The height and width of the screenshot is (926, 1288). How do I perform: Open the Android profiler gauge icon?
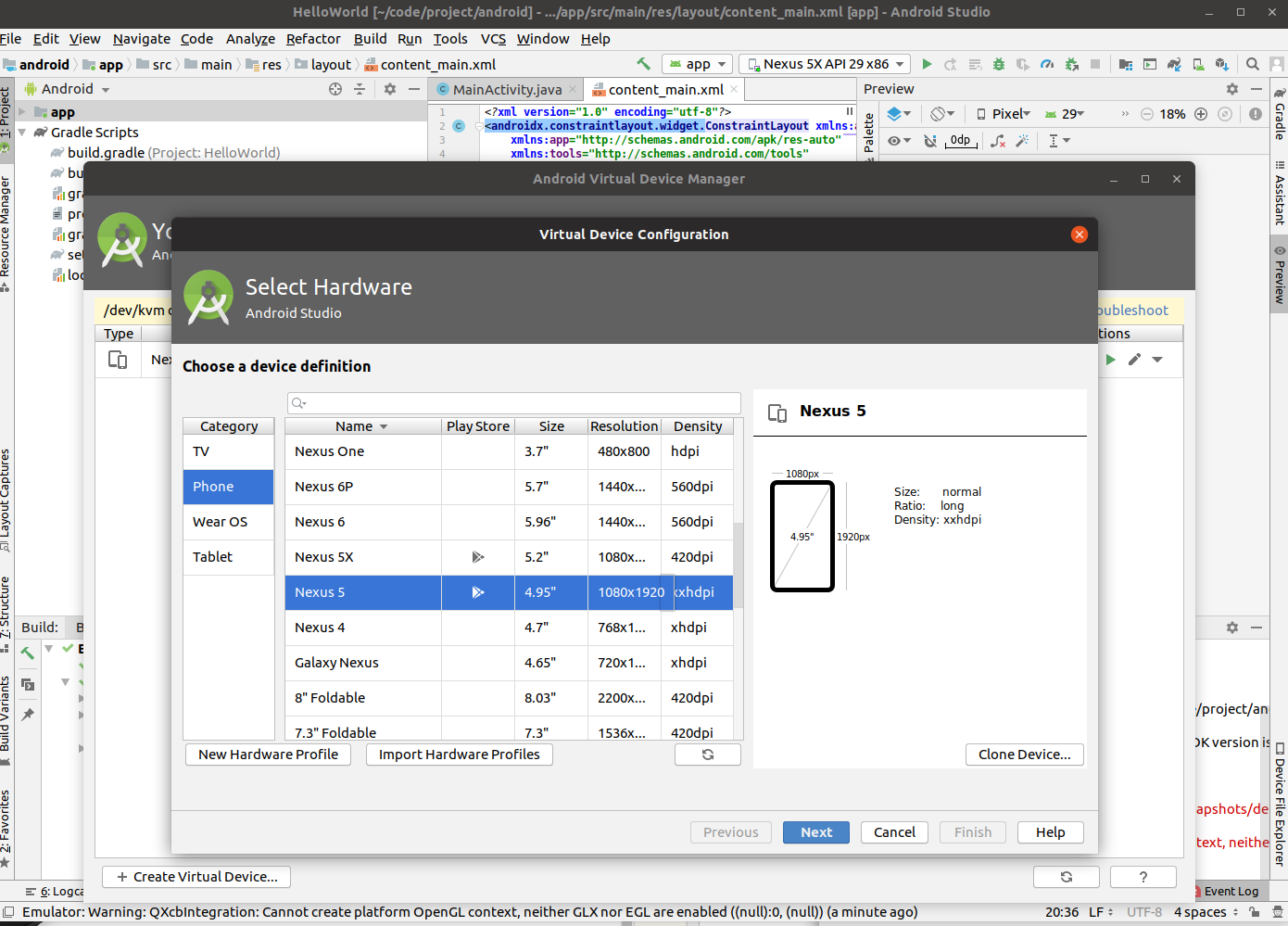(1047, 64)
